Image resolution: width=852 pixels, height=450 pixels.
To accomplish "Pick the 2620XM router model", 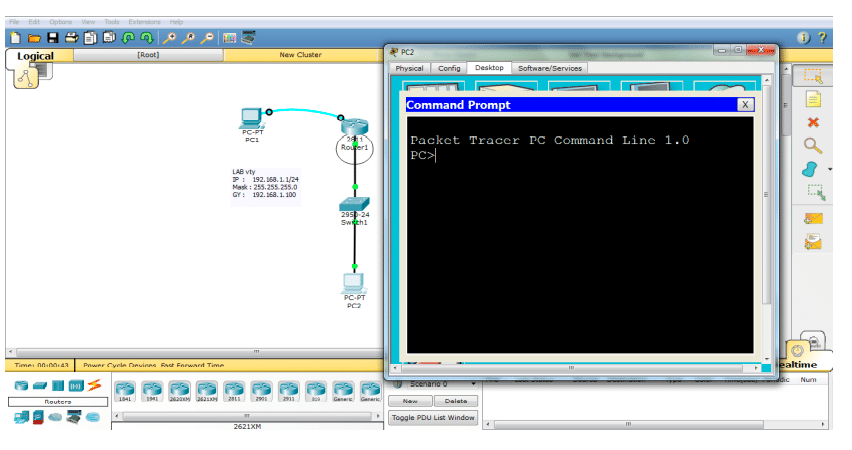I will tap(179, 391).
